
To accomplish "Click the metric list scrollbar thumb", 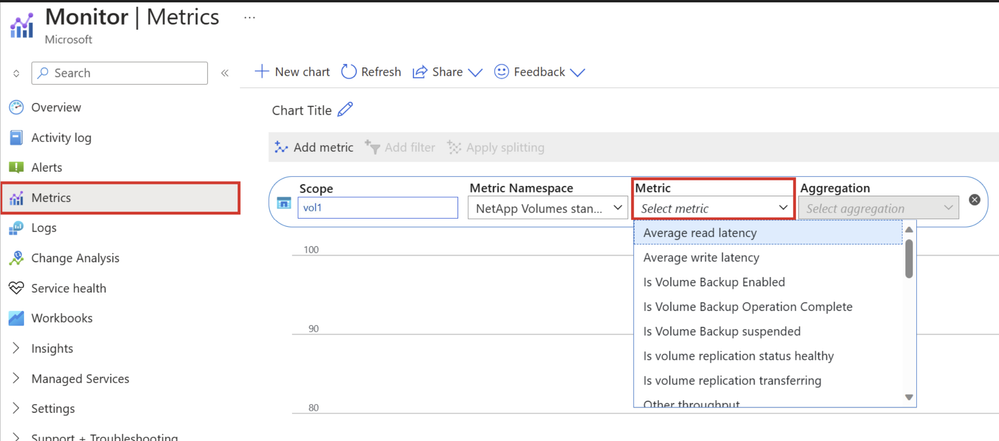I will tap(909, 258).
